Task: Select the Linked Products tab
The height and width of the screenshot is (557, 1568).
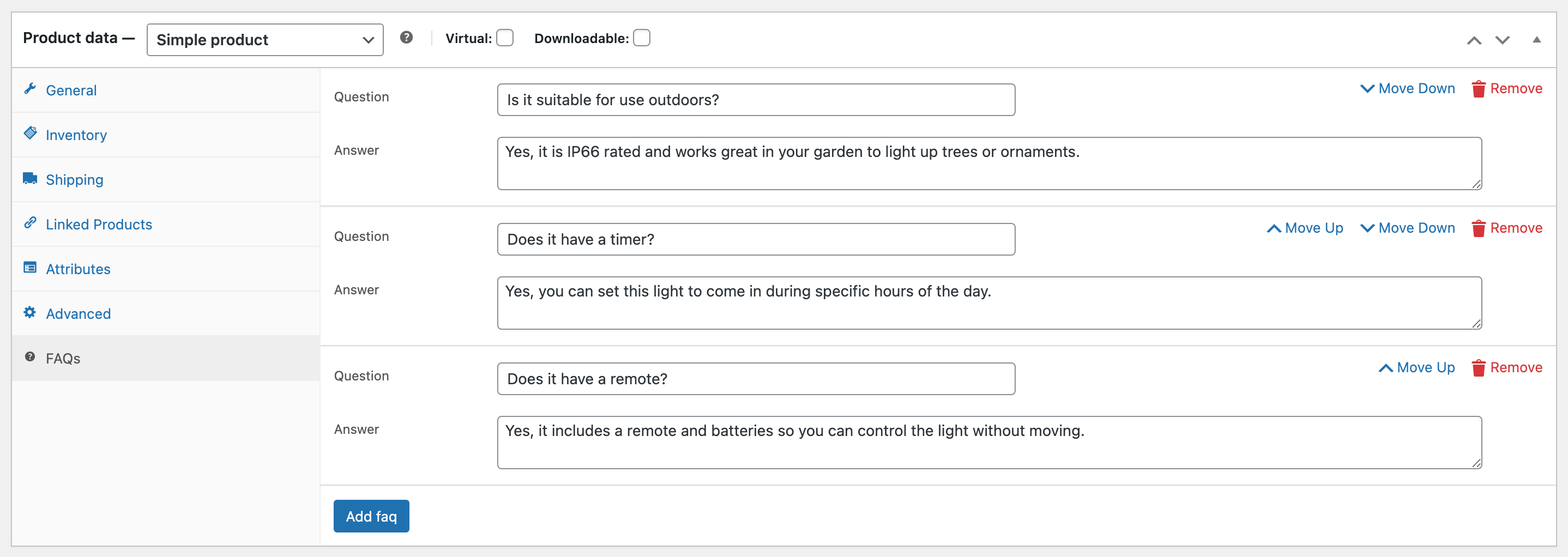Action: click(166, 224)
